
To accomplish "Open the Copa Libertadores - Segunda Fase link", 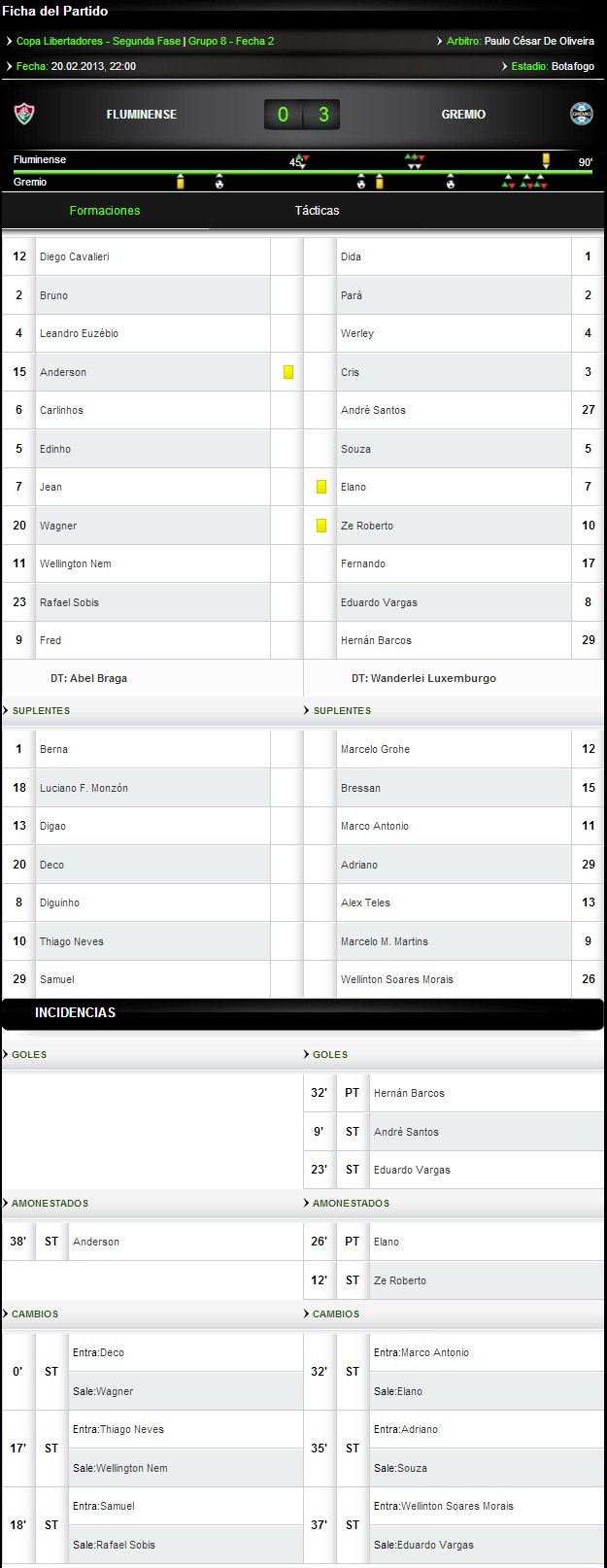I will 98,42.
